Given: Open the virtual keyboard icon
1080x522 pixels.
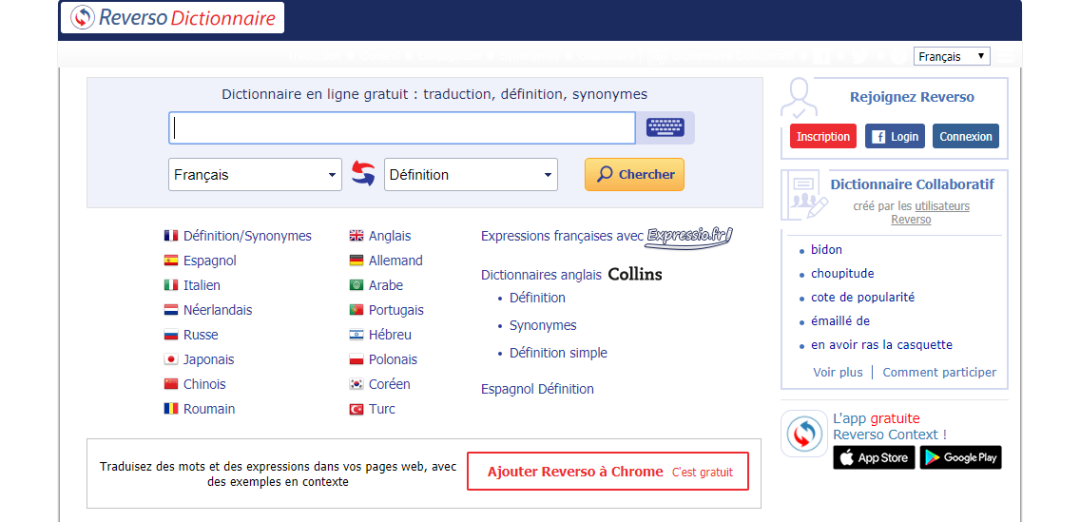Looking at the screenshot, I should pyautogui.click(x=665, y=127).
